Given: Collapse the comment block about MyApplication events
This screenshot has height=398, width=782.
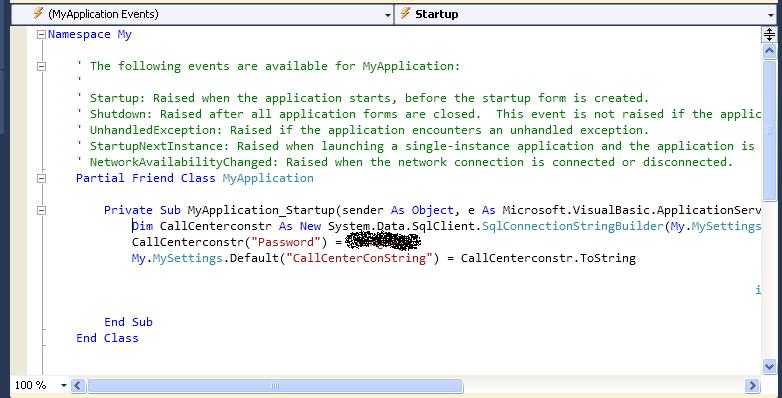Looking at the screenshot, I should [x=41, y=66].
